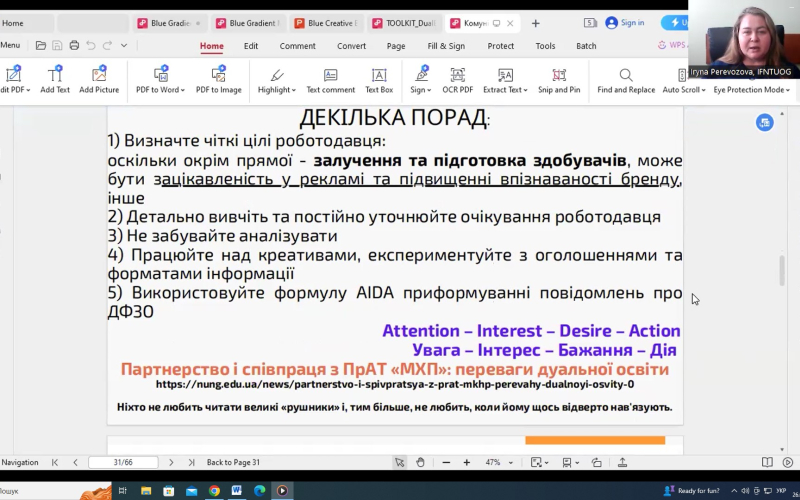
Task: Open the Edit ribbon tab
Action: point(251,46)
